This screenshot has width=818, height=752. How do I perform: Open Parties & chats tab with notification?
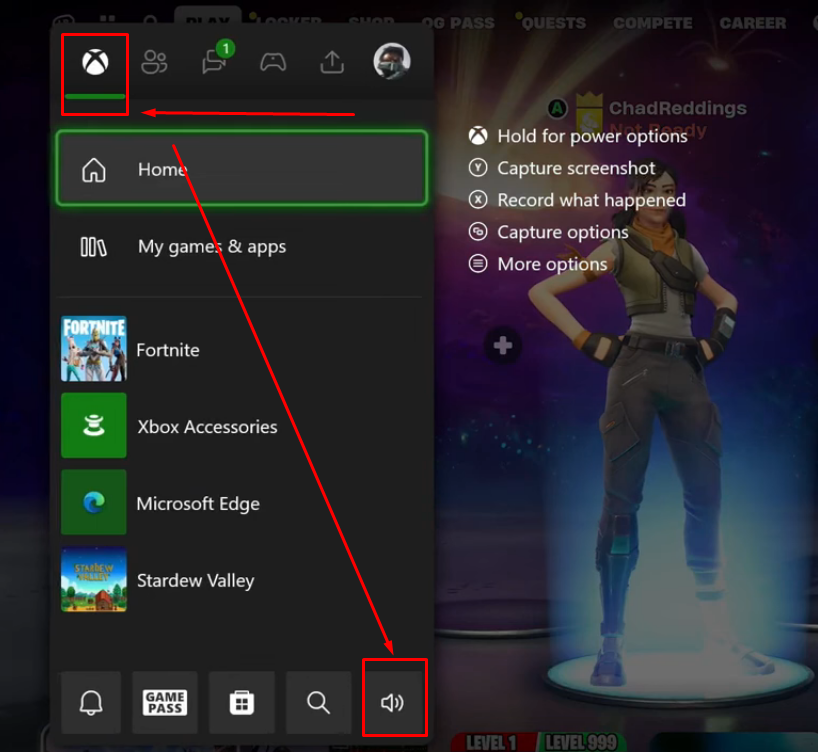click(214, 63)
